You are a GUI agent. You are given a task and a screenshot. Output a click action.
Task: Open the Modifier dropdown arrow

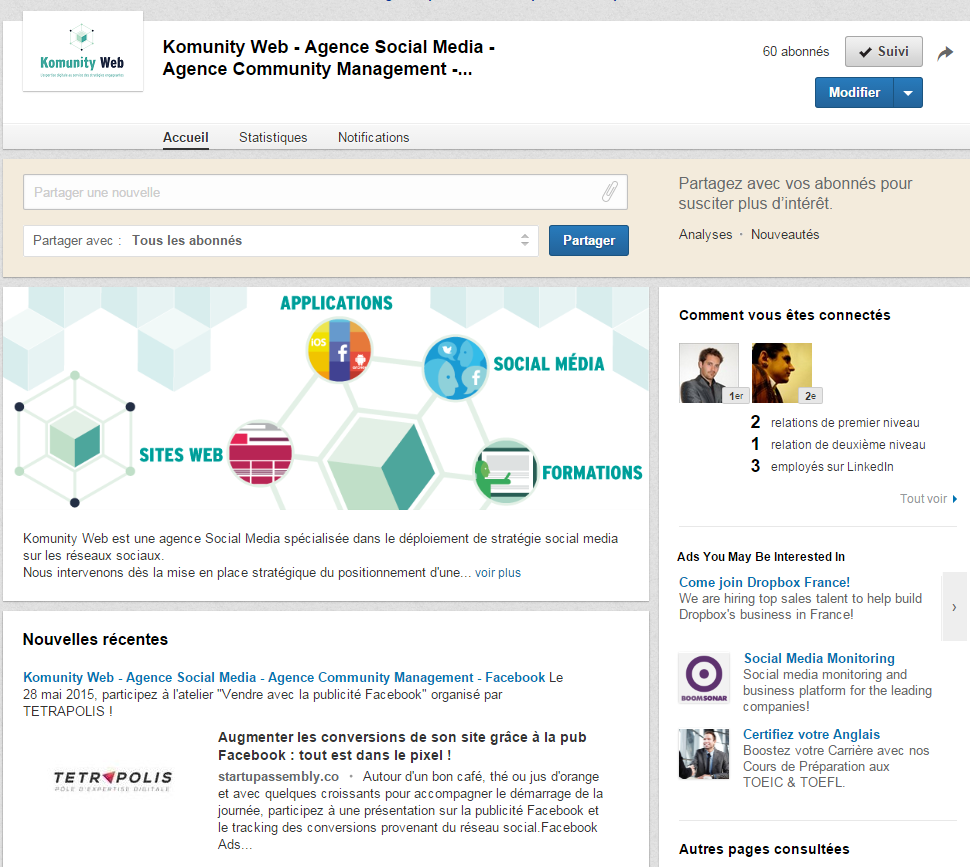[908, 93]
